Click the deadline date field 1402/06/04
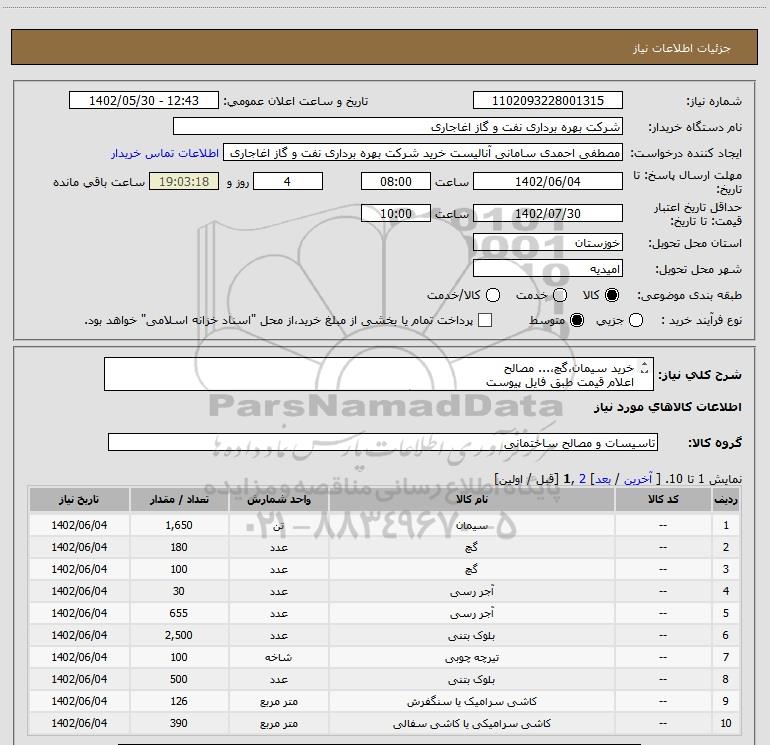This screenshot has width=770, height=745. click(x=548, y=181)
